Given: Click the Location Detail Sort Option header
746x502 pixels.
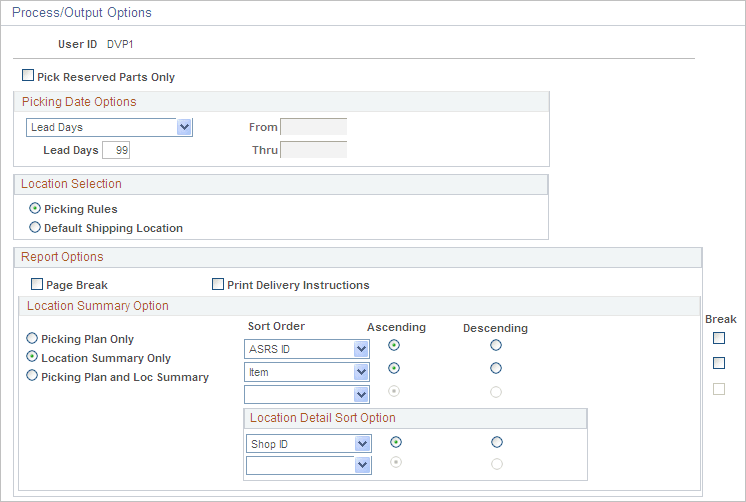Looking at the screenshot, I should click(x=323, y=417).
